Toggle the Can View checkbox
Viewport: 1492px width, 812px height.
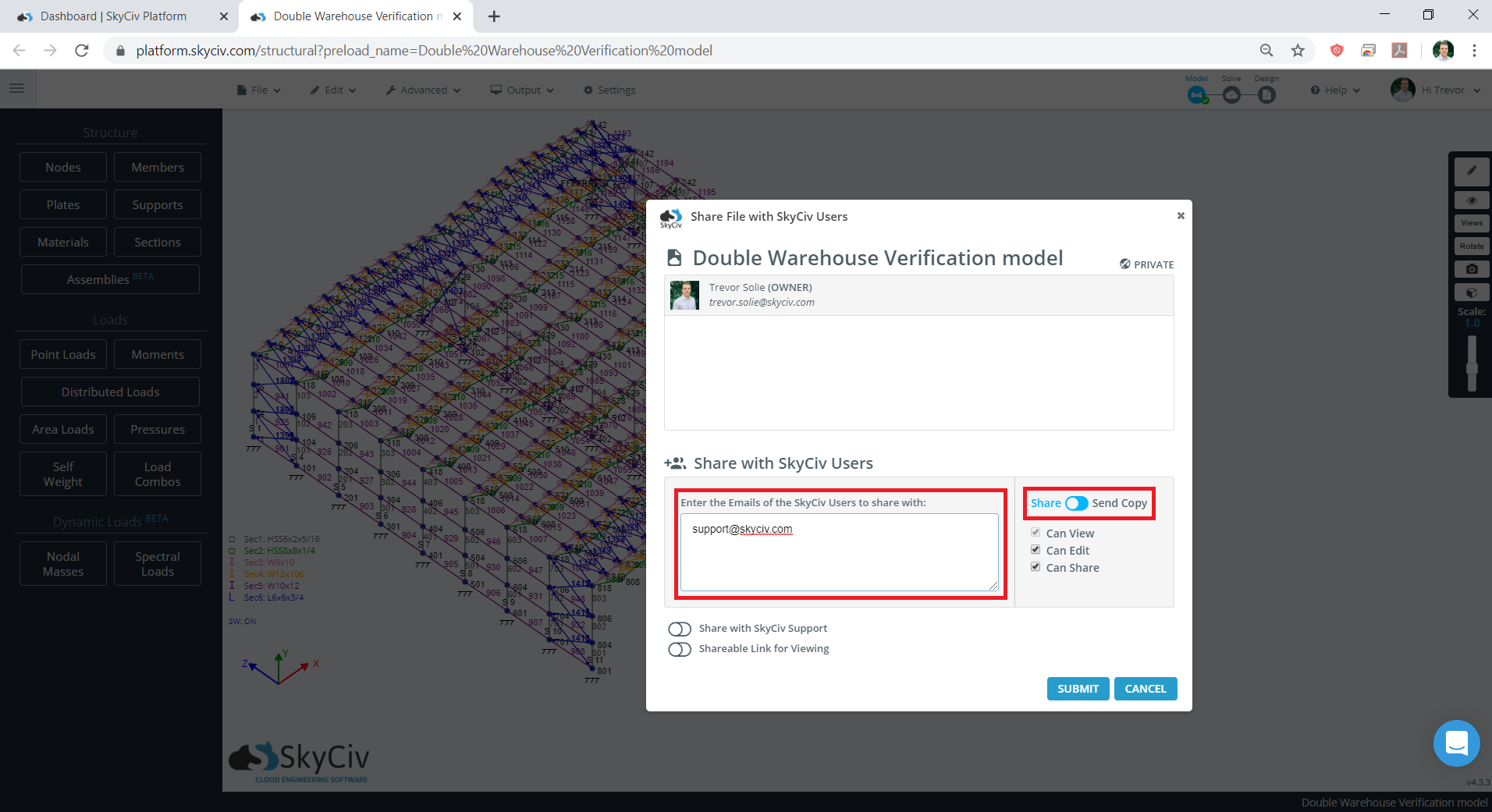1036,533
